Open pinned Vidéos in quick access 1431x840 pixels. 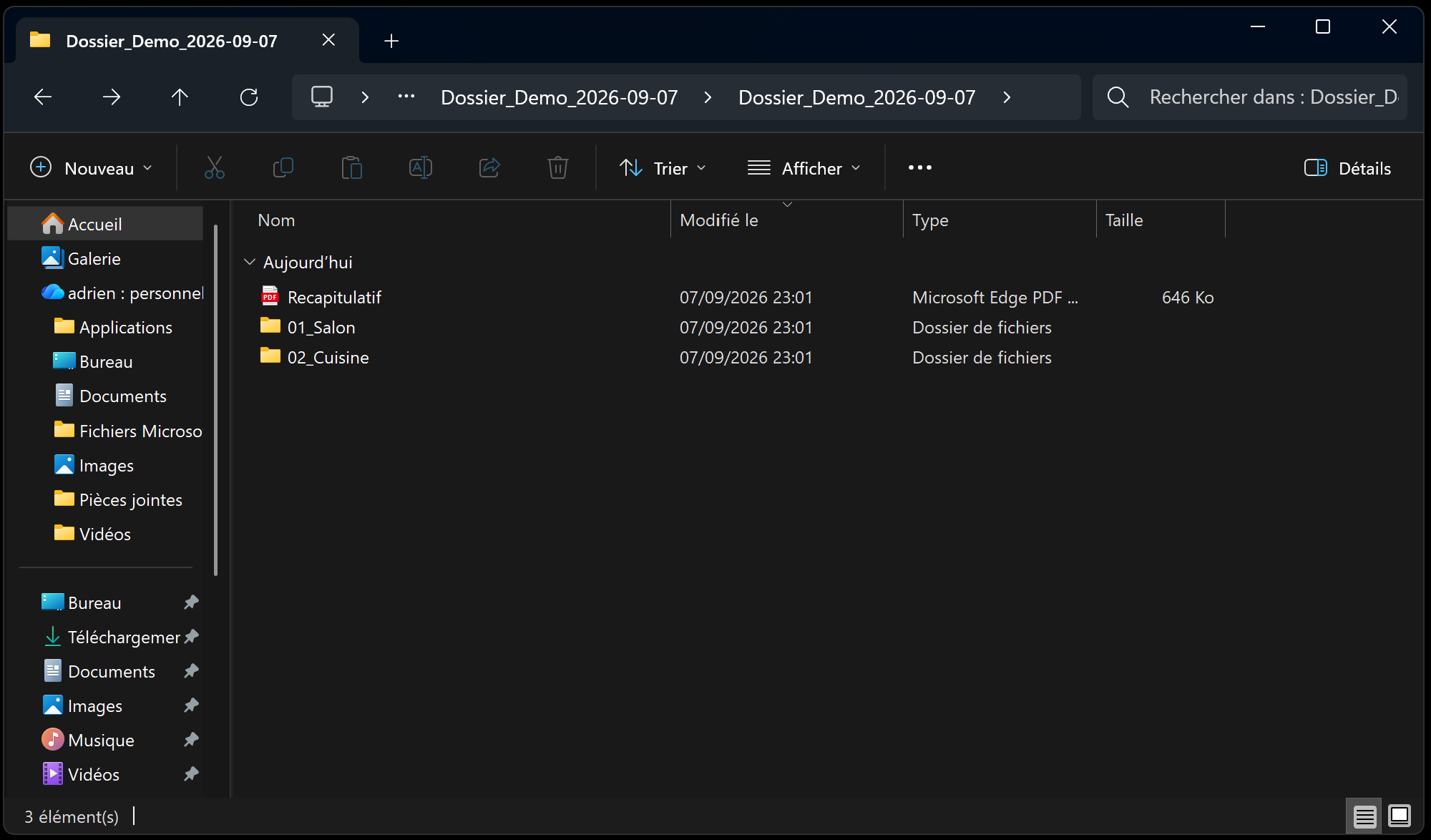pos(105,774)
